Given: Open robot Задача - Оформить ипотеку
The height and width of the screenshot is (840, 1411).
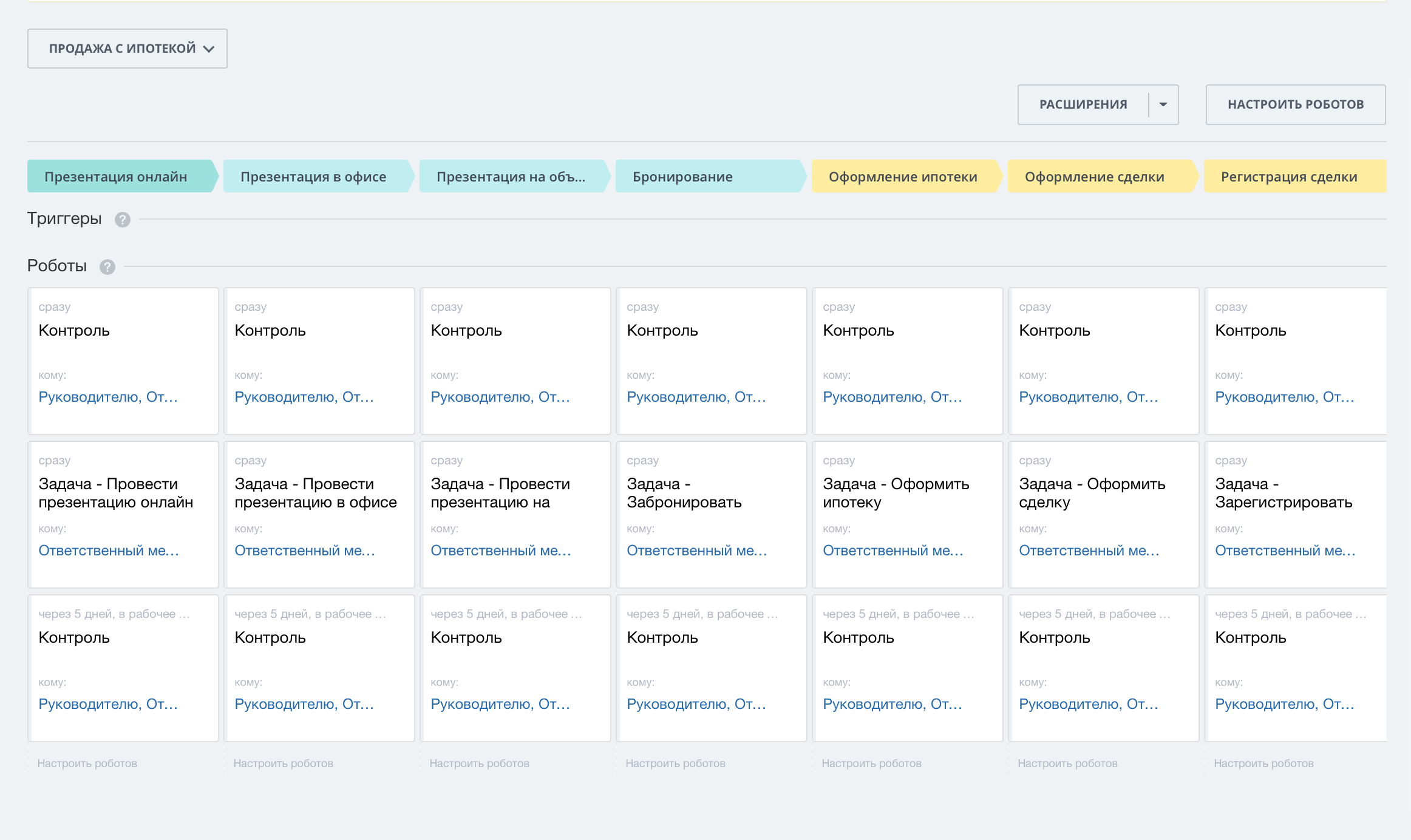Looking at the screenshot, I should pos(896,493).
